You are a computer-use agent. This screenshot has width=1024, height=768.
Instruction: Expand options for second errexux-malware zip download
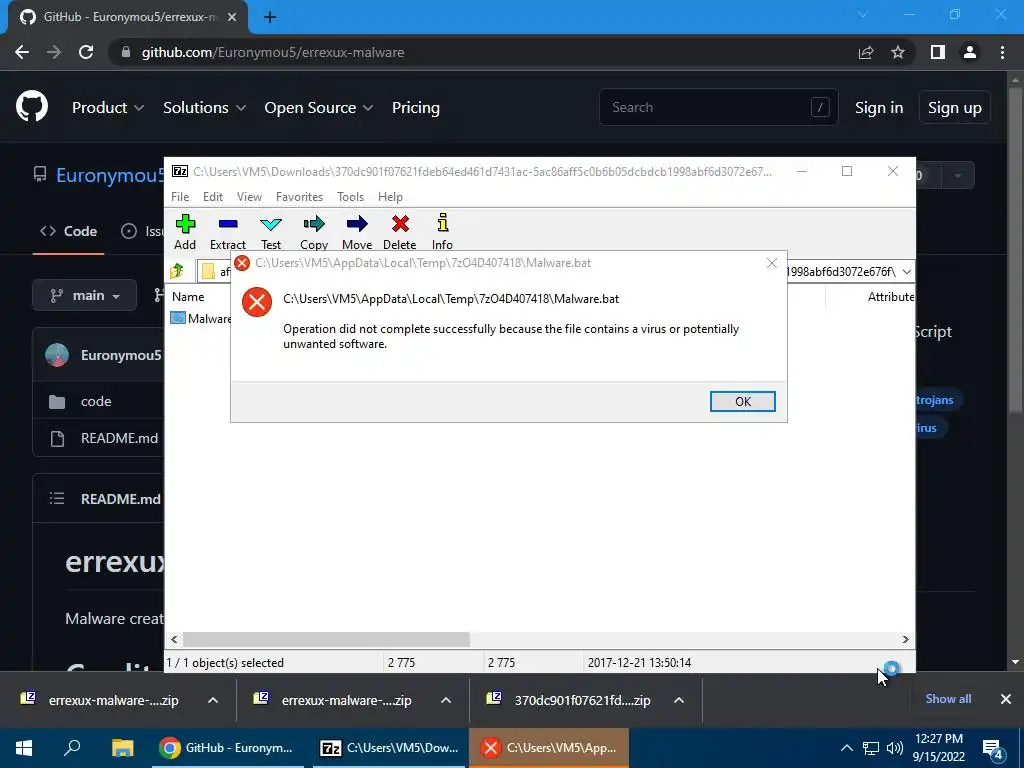click(446, 700)
